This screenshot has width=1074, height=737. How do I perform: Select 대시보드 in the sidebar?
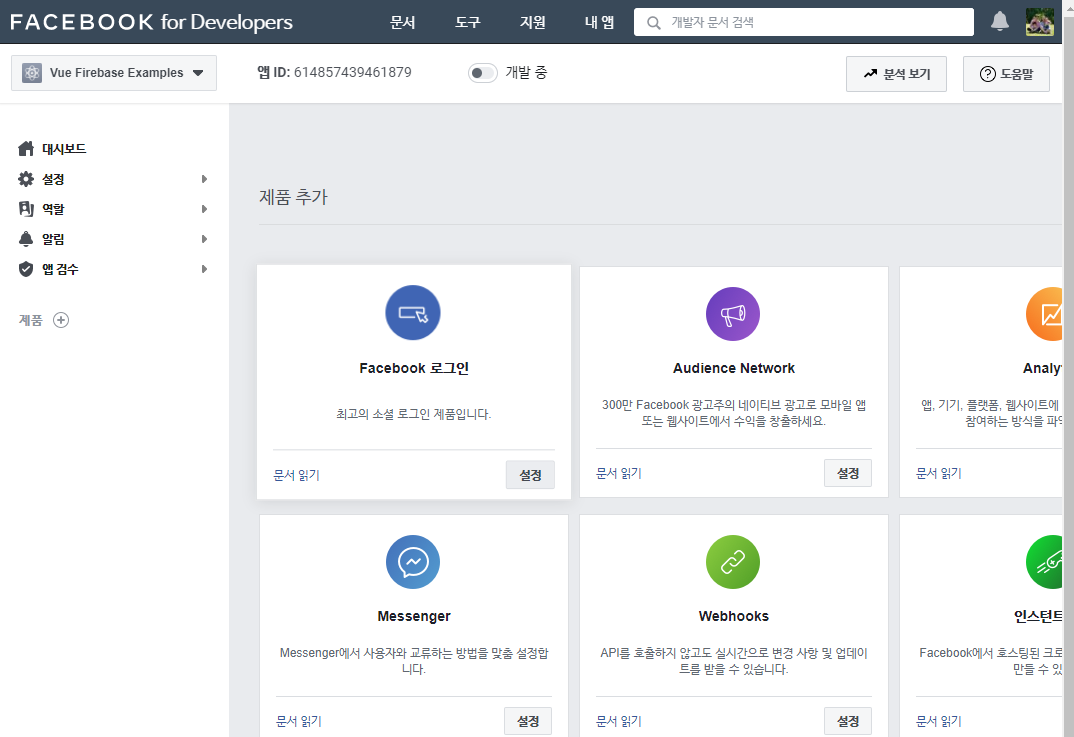pos(64,149)
